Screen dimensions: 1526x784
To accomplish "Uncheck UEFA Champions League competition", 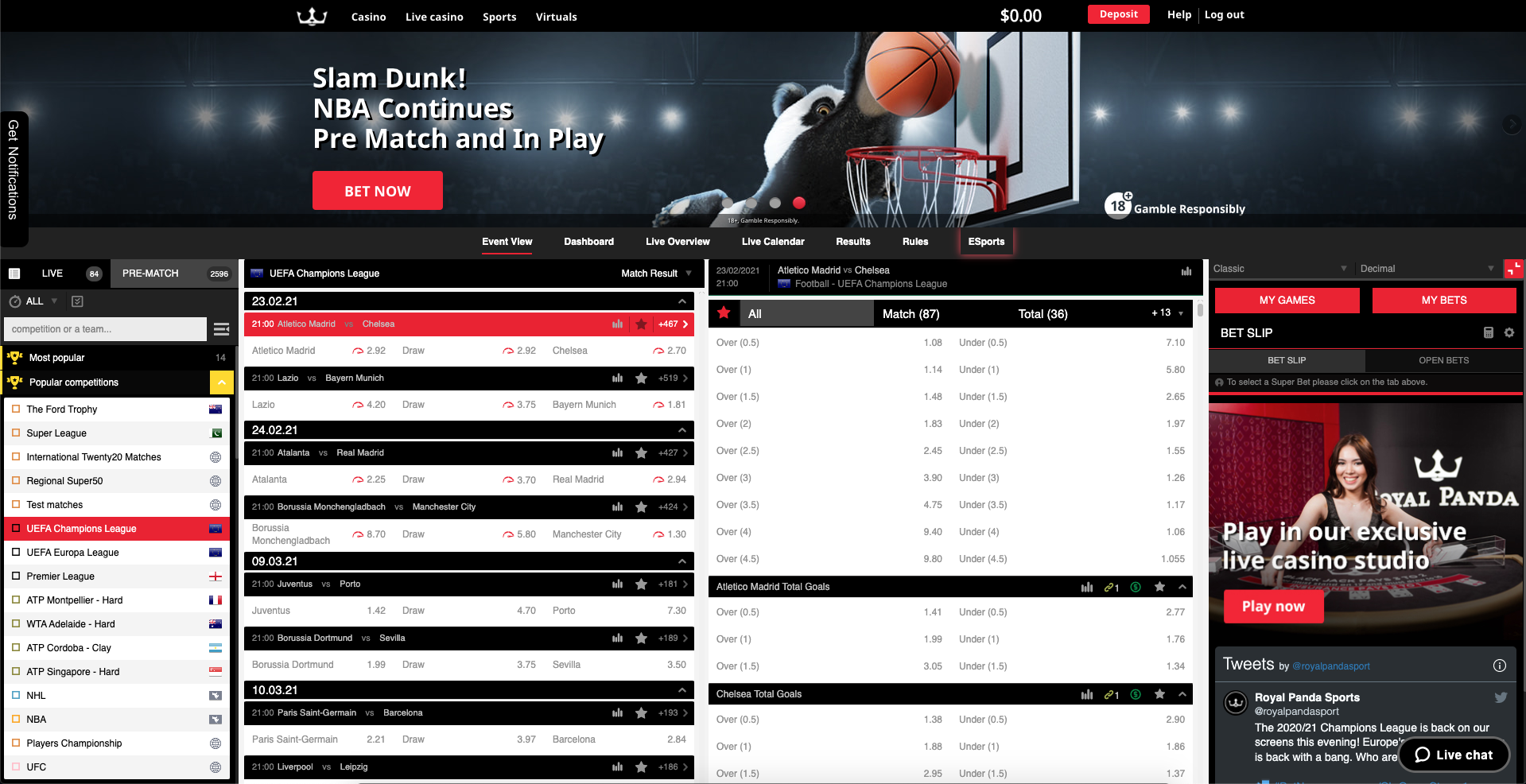I will tap(16, 529).
